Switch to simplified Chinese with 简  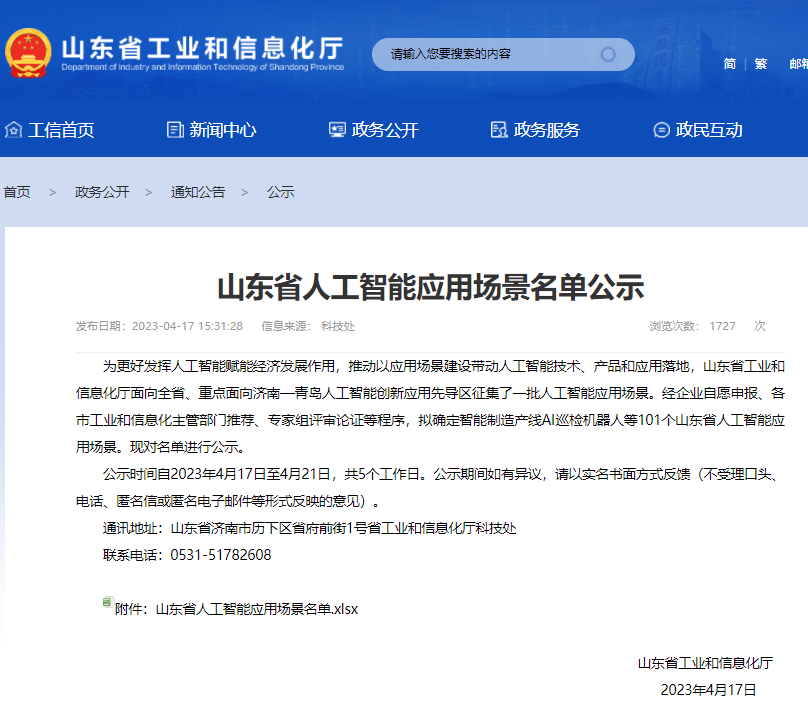[x=730, y=63]
